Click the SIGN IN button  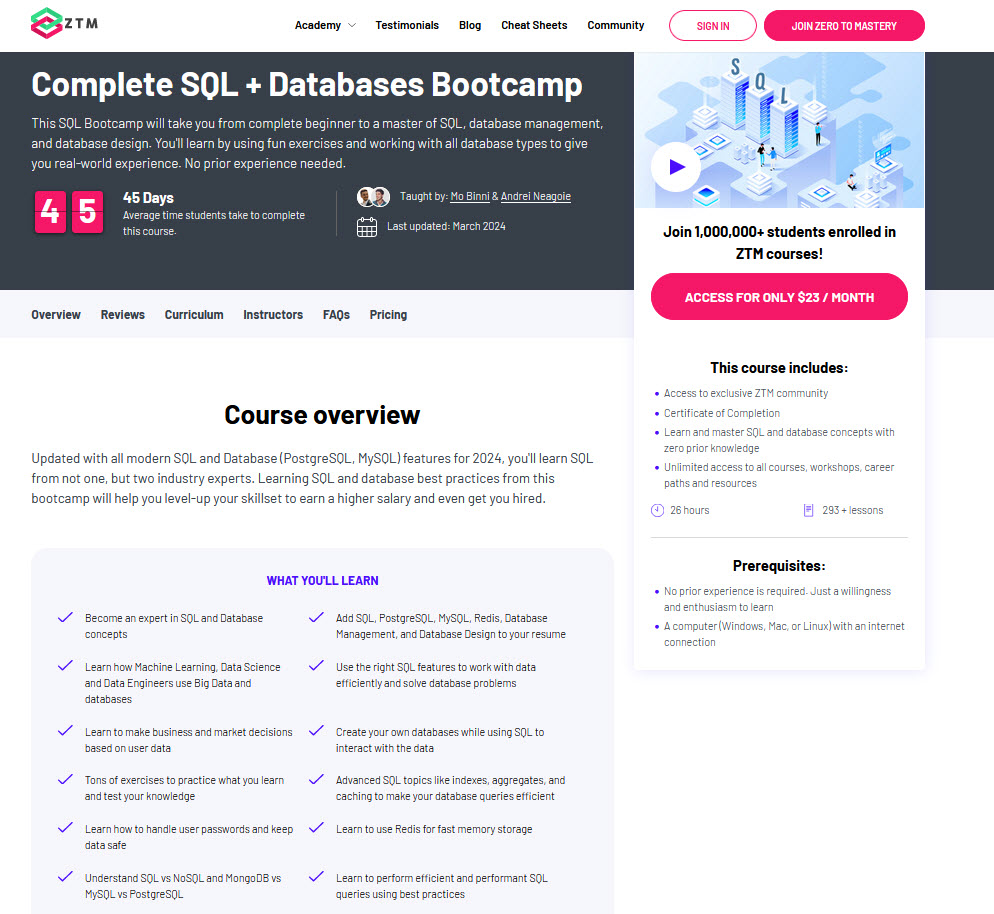click(713, 26)
